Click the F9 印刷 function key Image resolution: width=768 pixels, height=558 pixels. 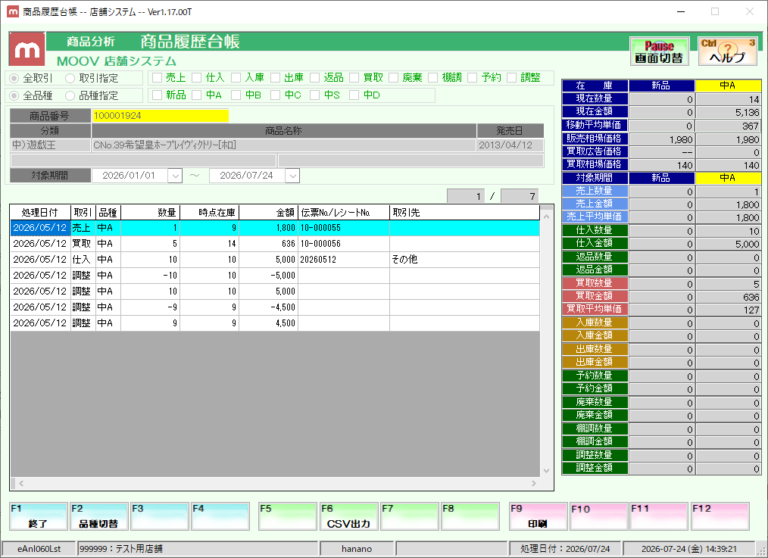pyautogui.click(x=538, y=516)
